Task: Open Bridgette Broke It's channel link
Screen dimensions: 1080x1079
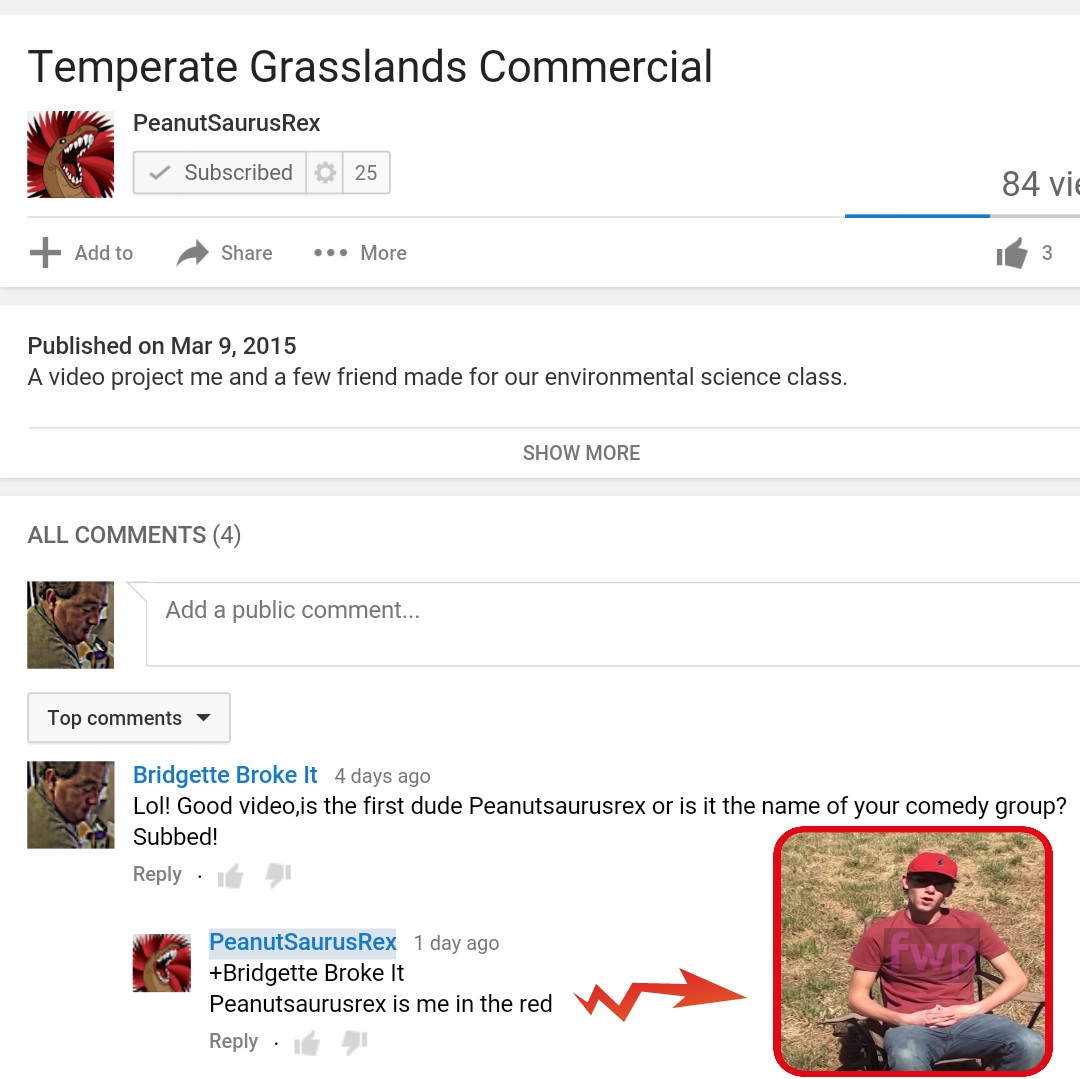Action: (225, 775)
